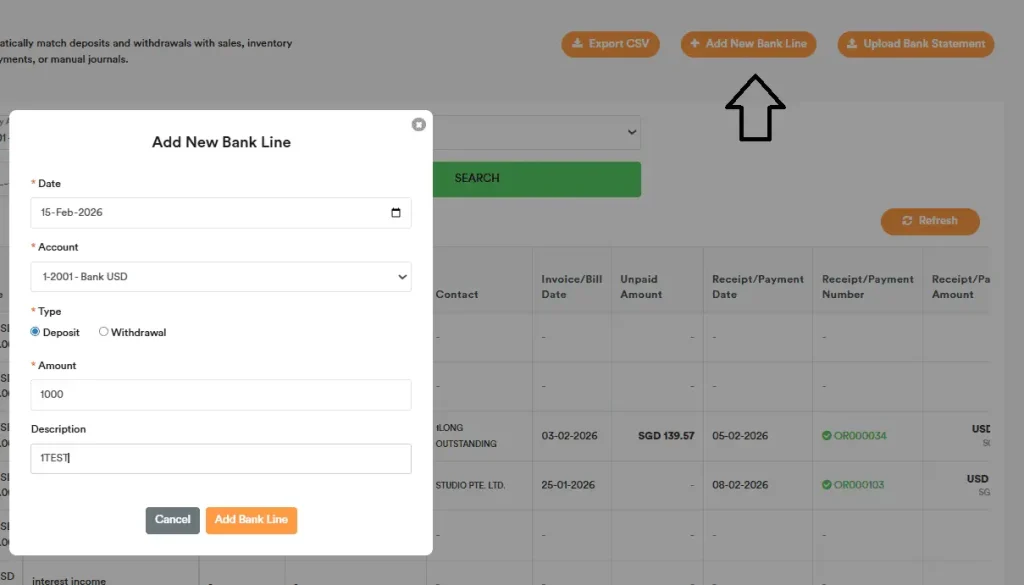Click the green SEARCH button
The width and height of the screenshot is (1024, 585).
click(x=537, y=179)
